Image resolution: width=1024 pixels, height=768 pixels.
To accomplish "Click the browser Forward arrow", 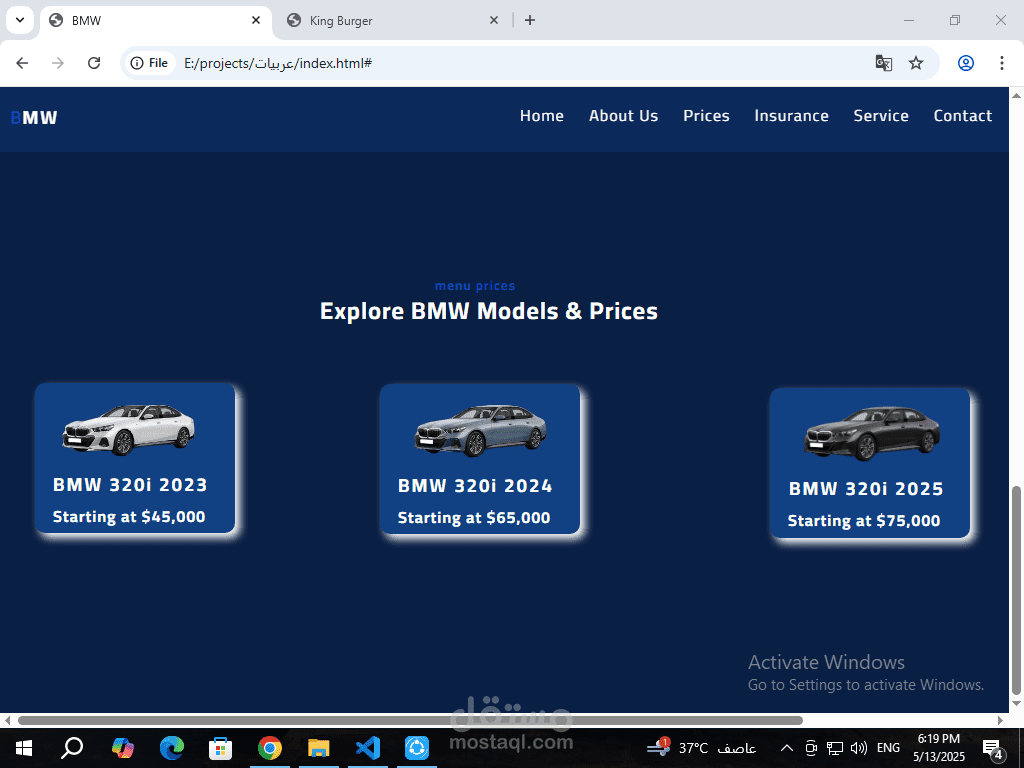I will (x=58, y=63).
